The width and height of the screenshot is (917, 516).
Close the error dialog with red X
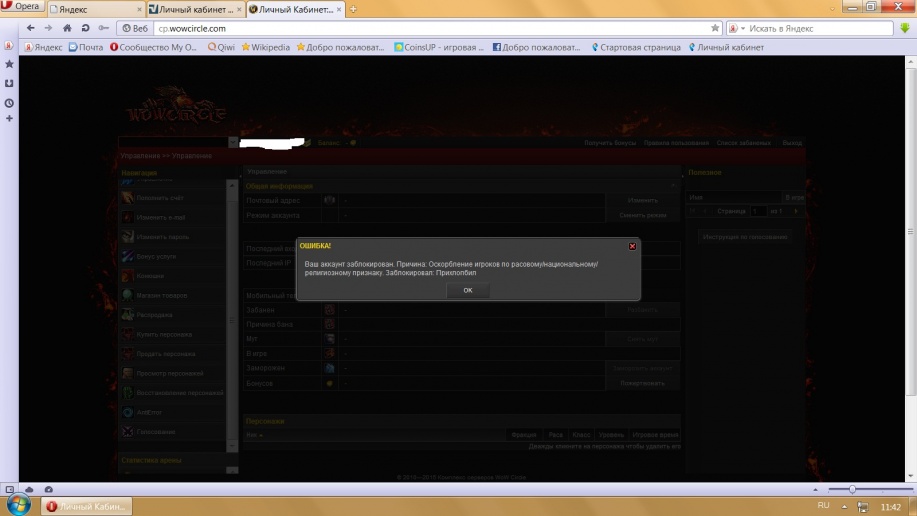[631, 245]
